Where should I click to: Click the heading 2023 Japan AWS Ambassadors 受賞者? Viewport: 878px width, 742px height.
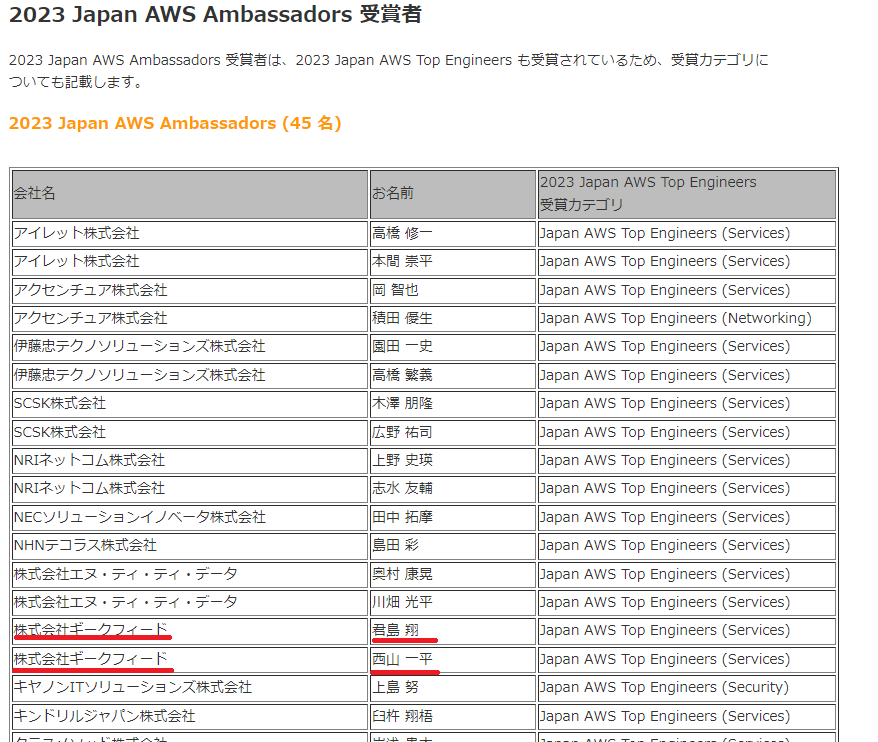(x=215, y=15)
